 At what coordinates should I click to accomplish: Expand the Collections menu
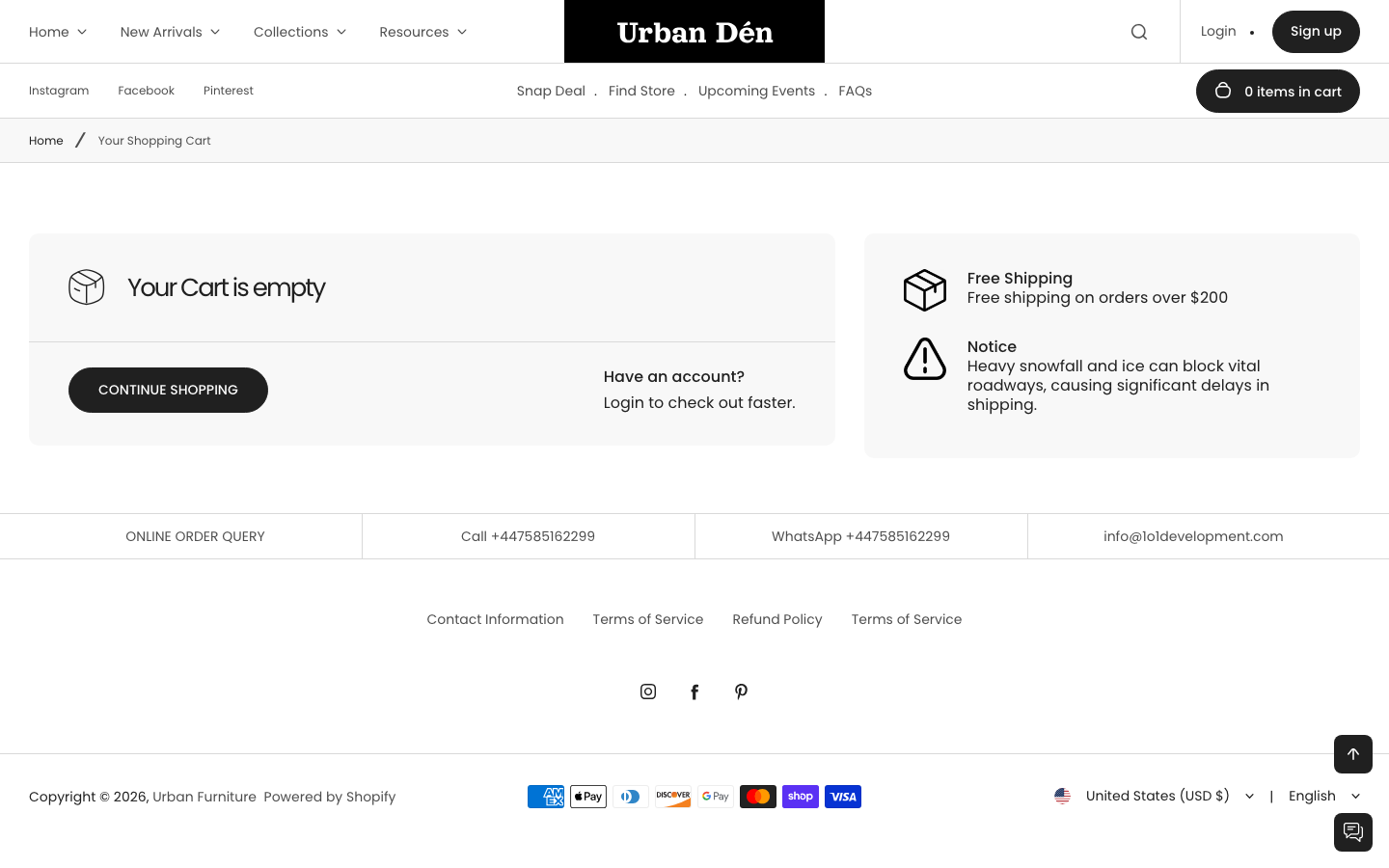point(300,32)
